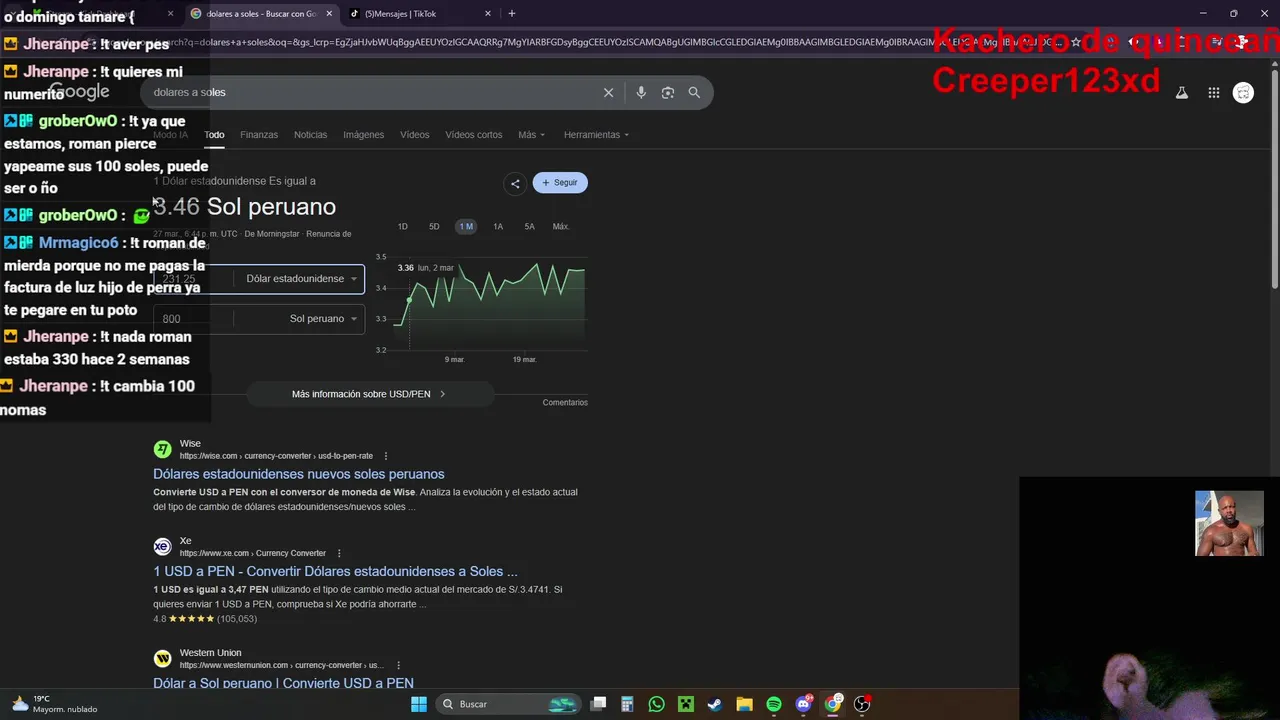Open more options for Xe result
This screenshot has width=1280, height=720.
point(339,553)
